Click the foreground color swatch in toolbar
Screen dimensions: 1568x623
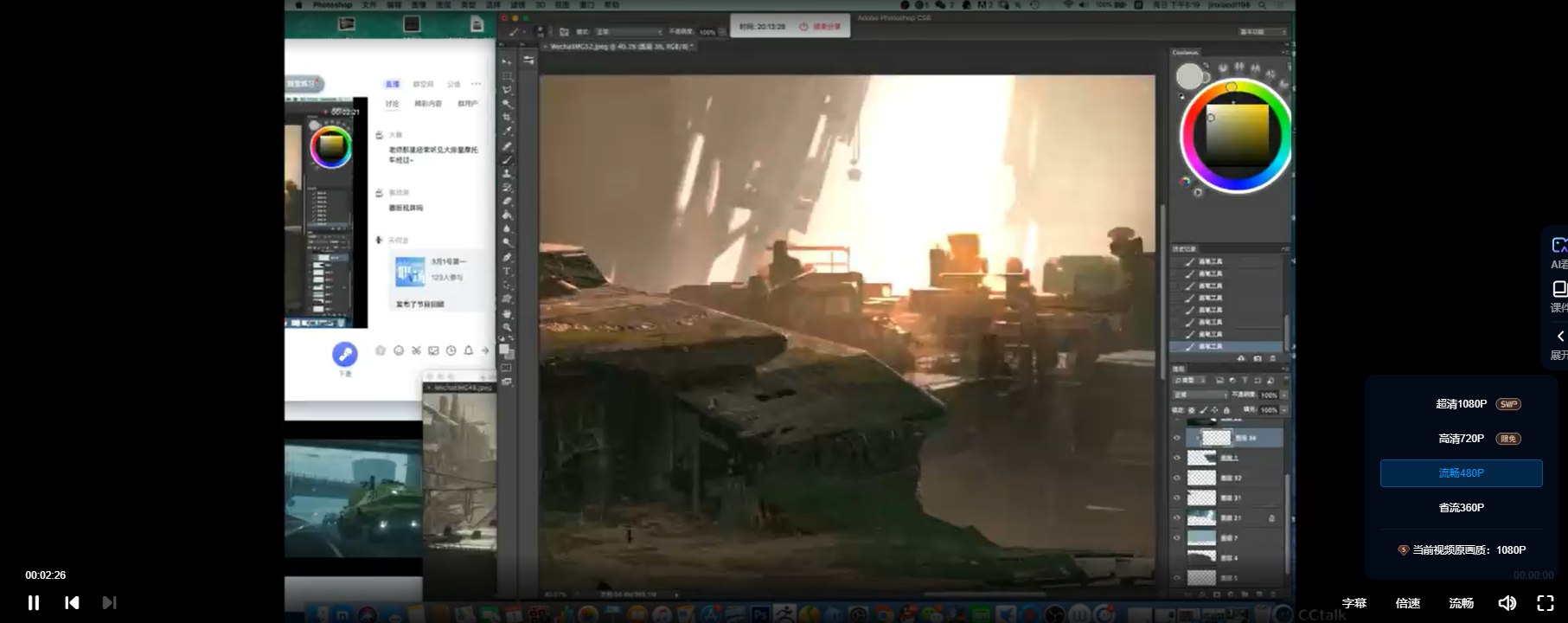point(505,349)
